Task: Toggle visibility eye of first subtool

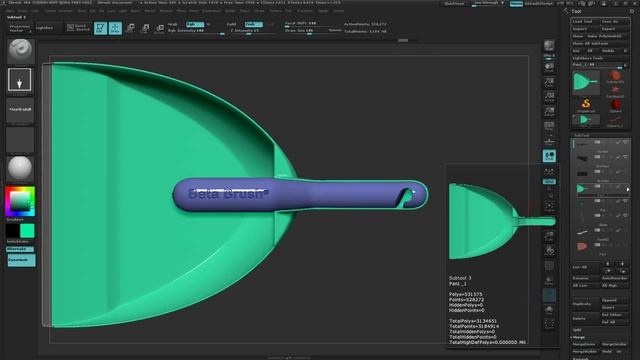Action: (625, 142)
